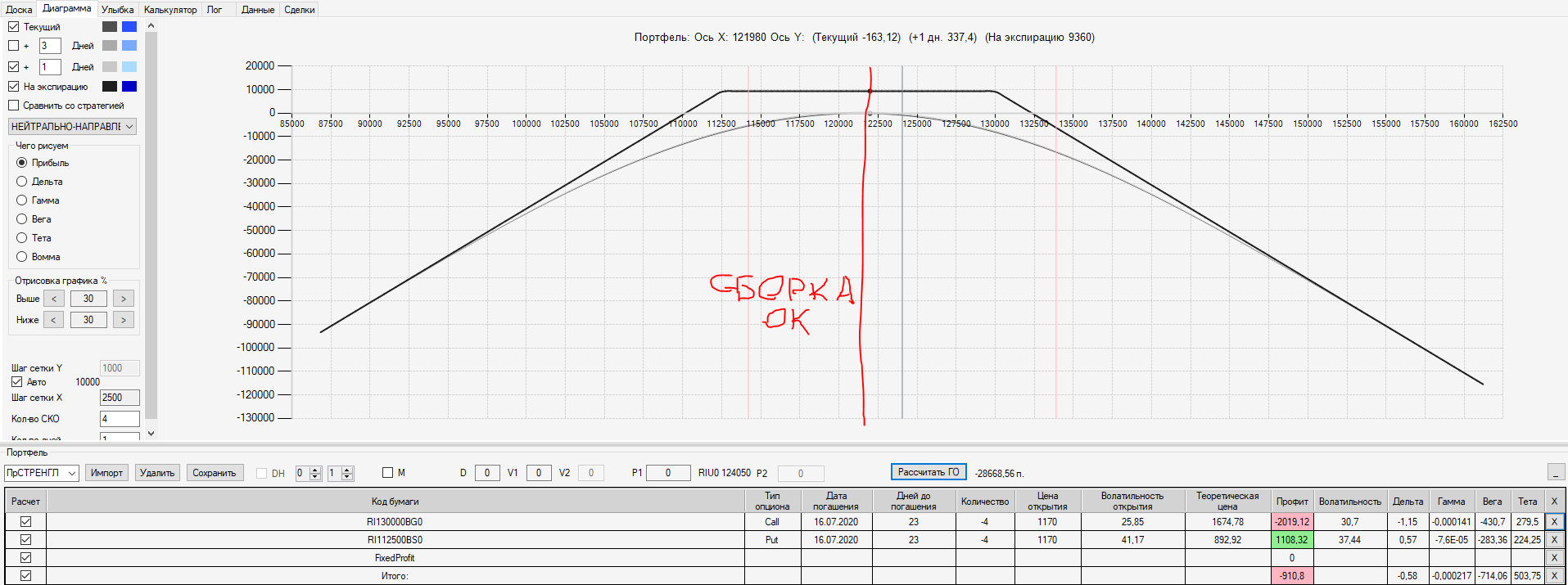Click dark blue swatch for На экспирацию

click(129, 87)
